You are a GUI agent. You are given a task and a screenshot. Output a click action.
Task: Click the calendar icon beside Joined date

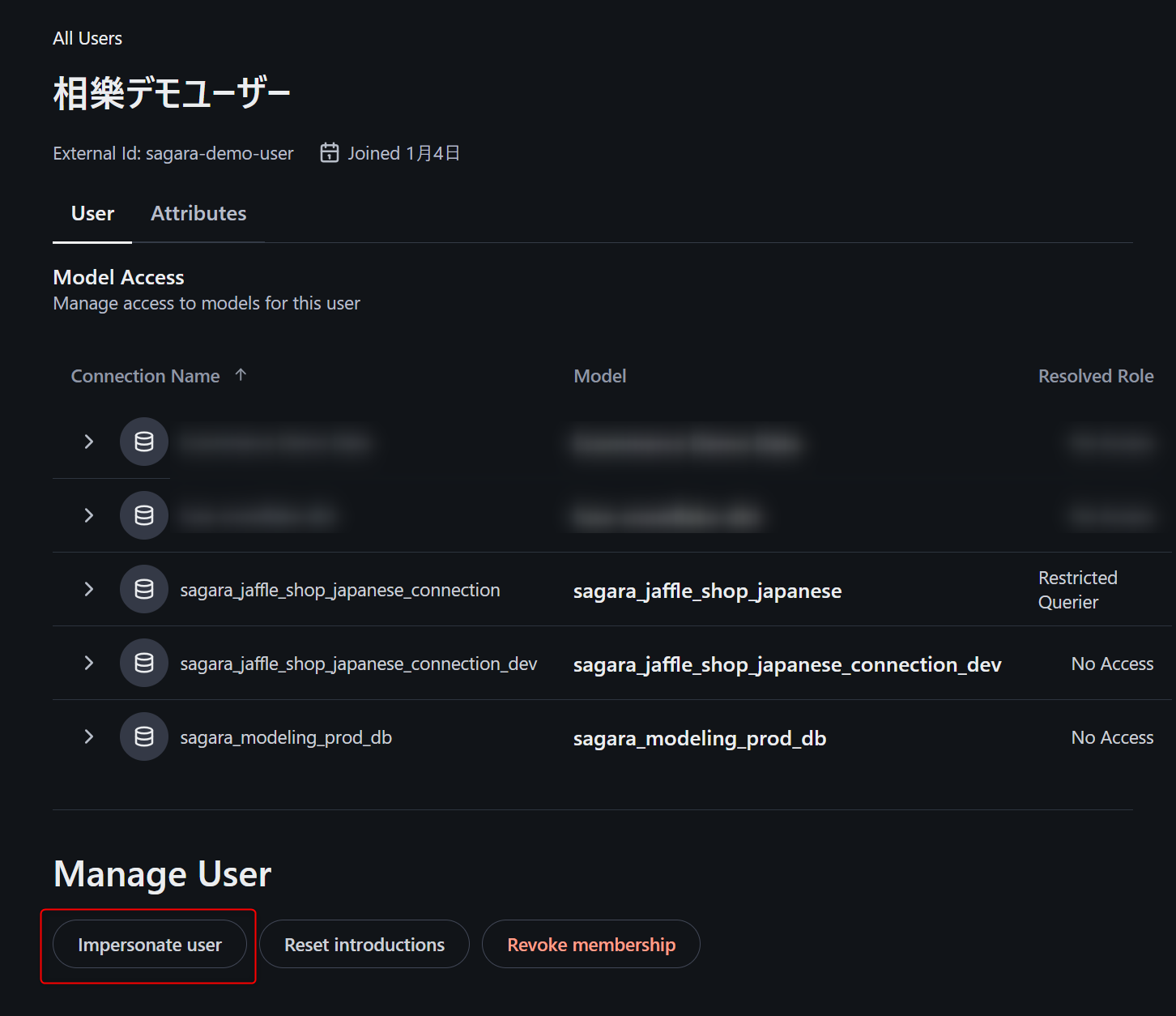330,153
